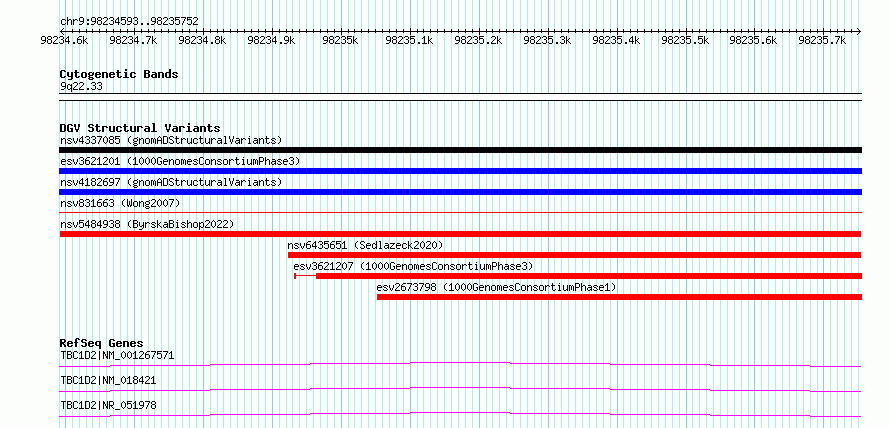This screenshot has width=890, height=428.
Task: Open esv2673798 (1000GenomesConsortiumPhase1) label
Action: (x=496, y=287)
